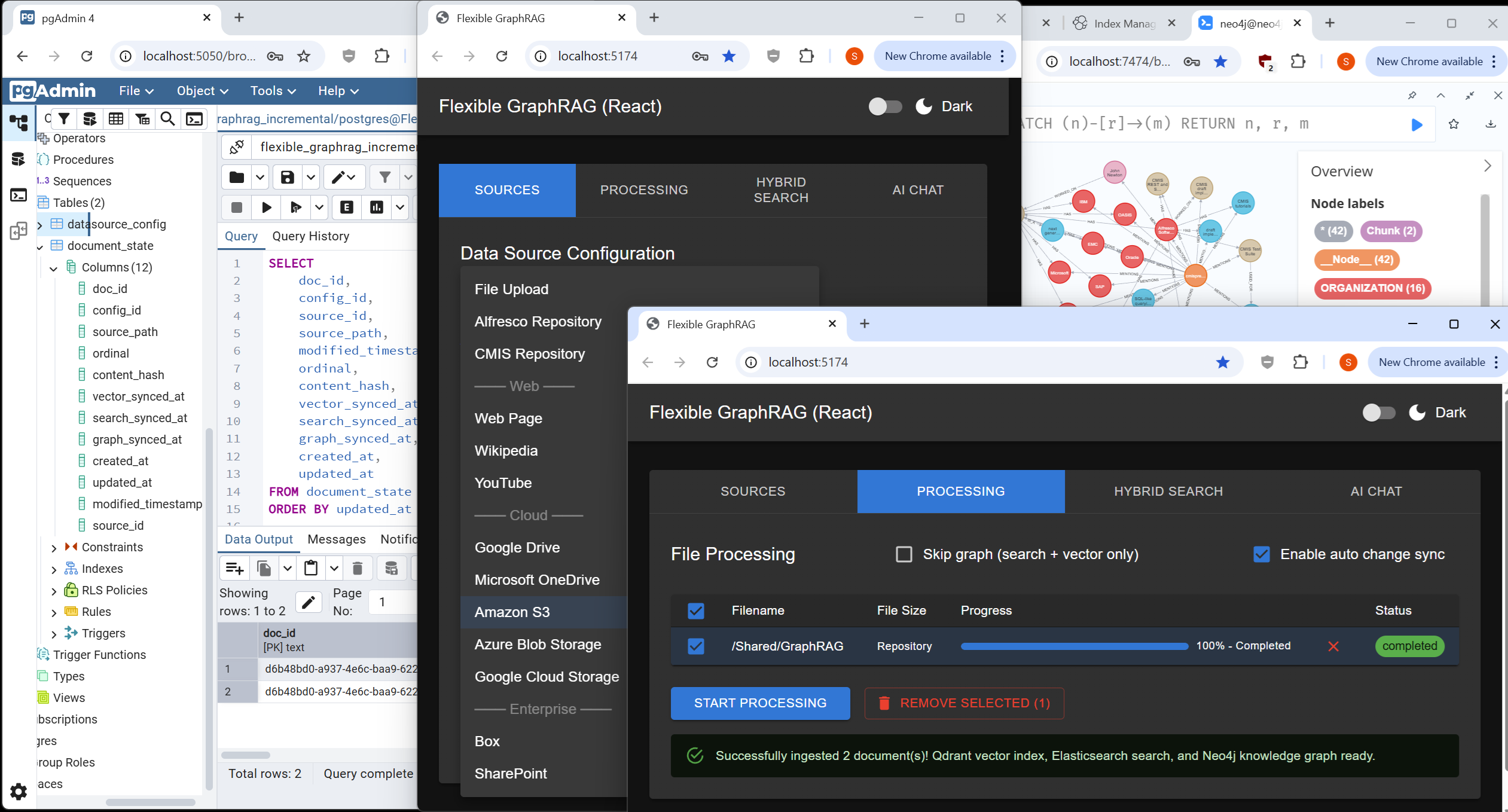Open the Tools menu in pgAdmin
Screen dimensions: 1508x812
click(267, 91)
